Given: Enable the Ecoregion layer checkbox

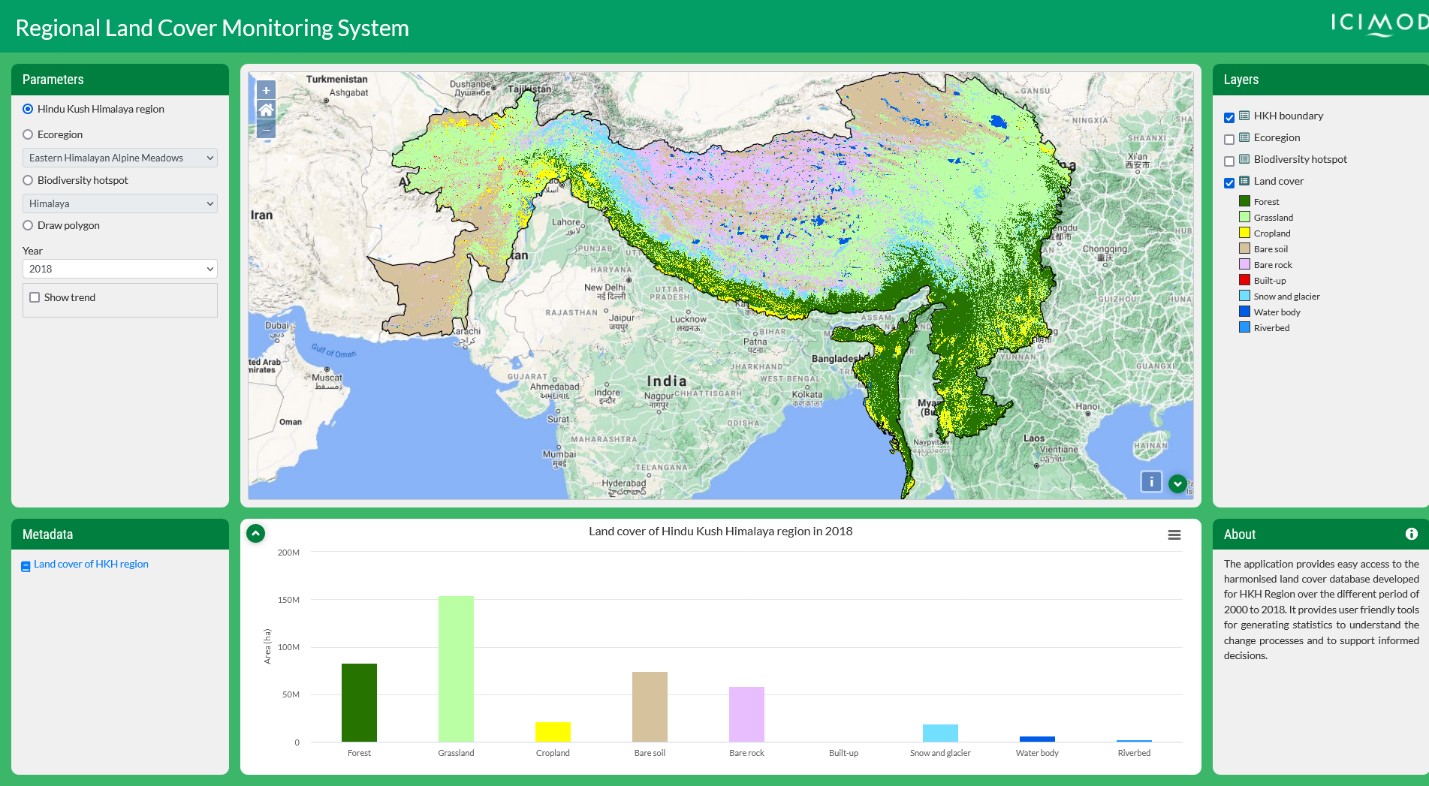Looking at the screenshot, I should [1229, 139].
